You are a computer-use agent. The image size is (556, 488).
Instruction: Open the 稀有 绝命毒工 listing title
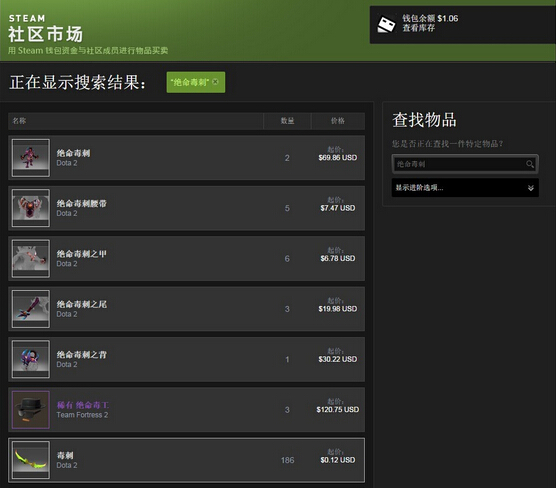[x=83, y=405]
